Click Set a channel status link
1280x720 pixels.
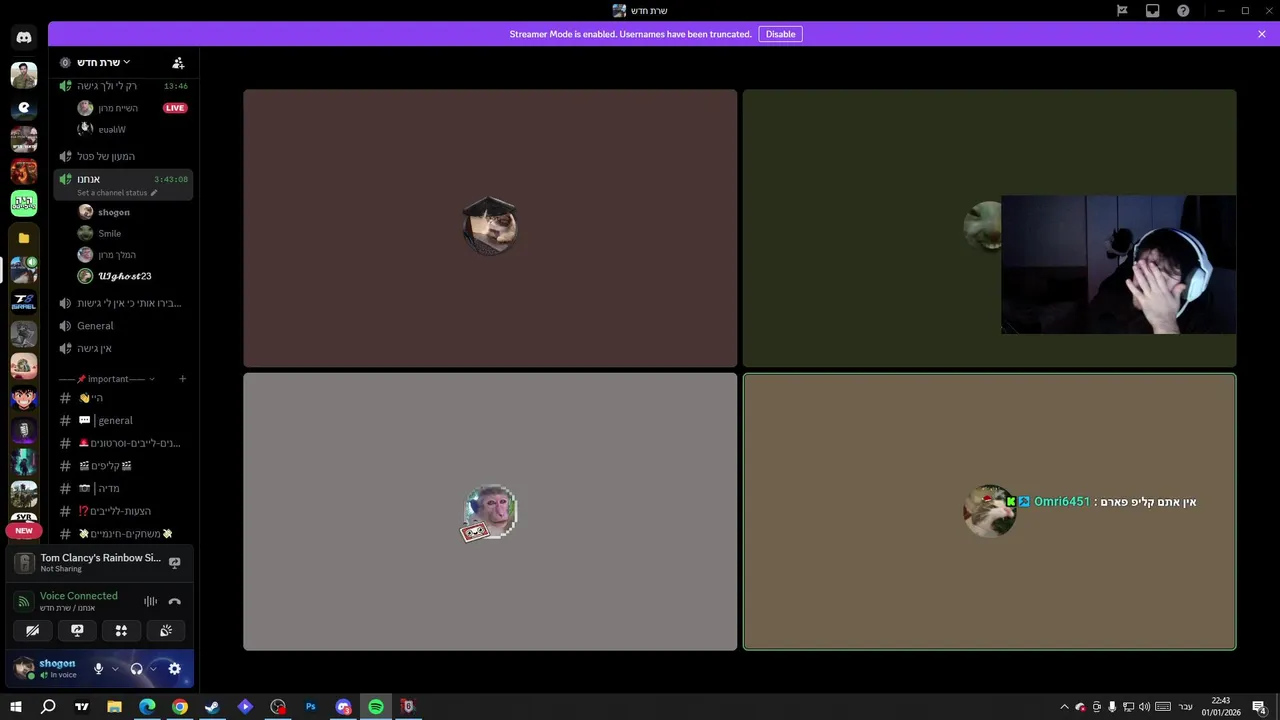point(117,193)
